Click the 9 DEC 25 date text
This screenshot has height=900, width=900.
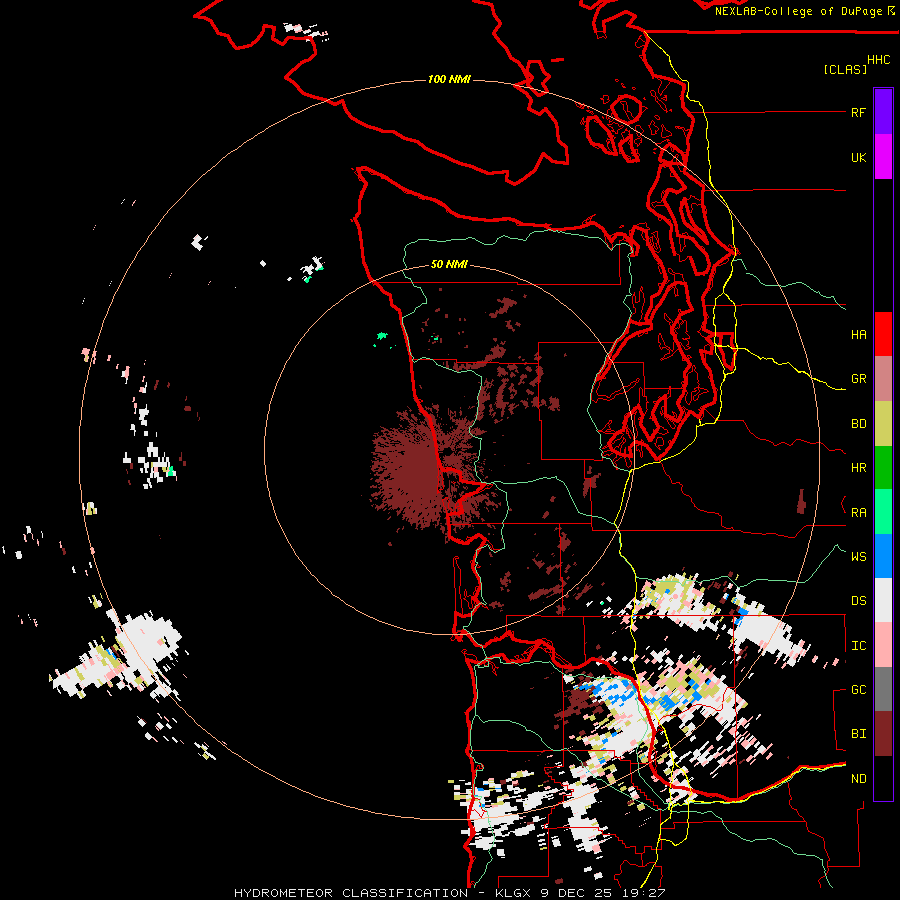tap(576, 893)
